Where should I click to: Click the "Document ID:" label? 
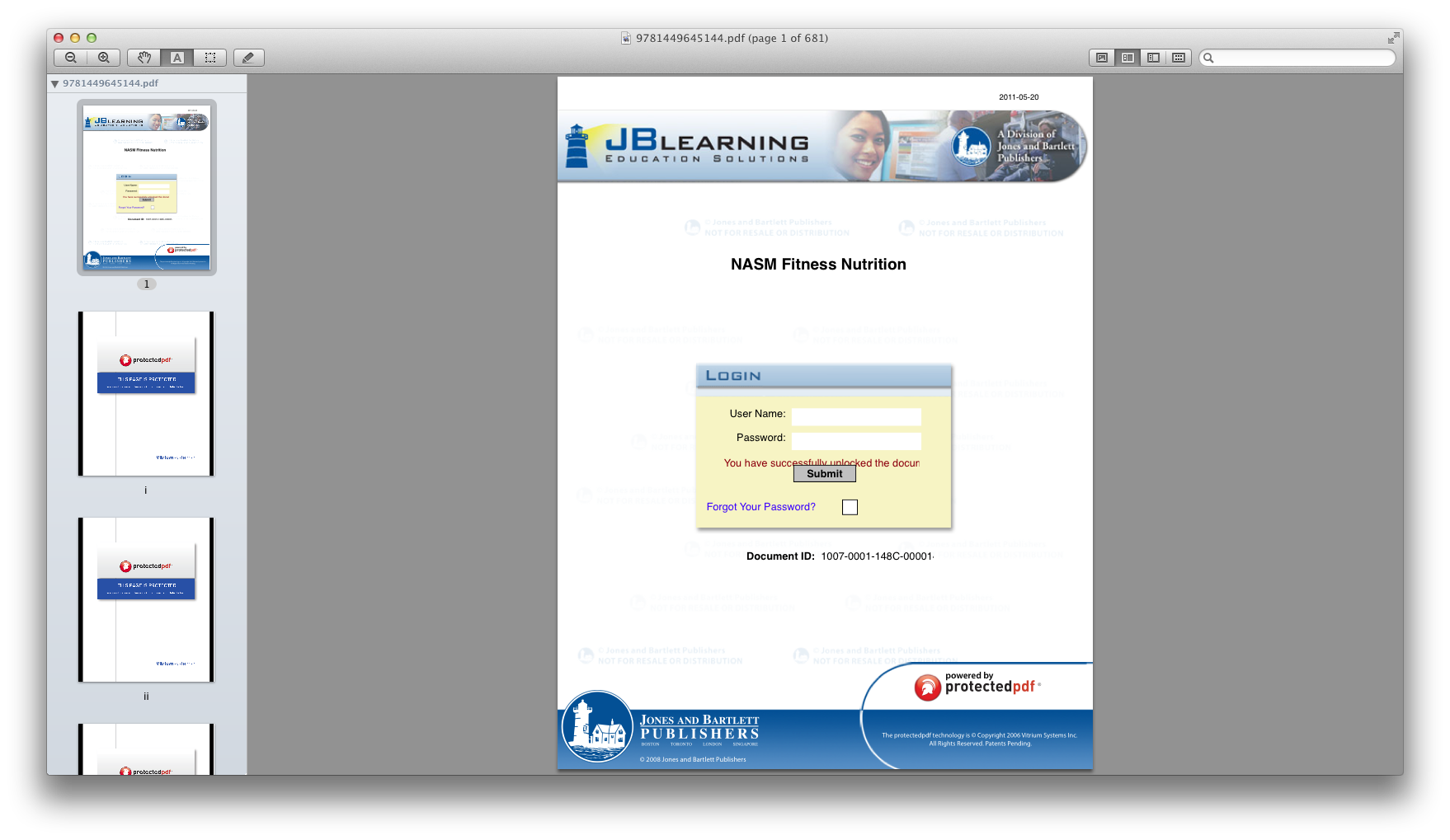[780, 556]
